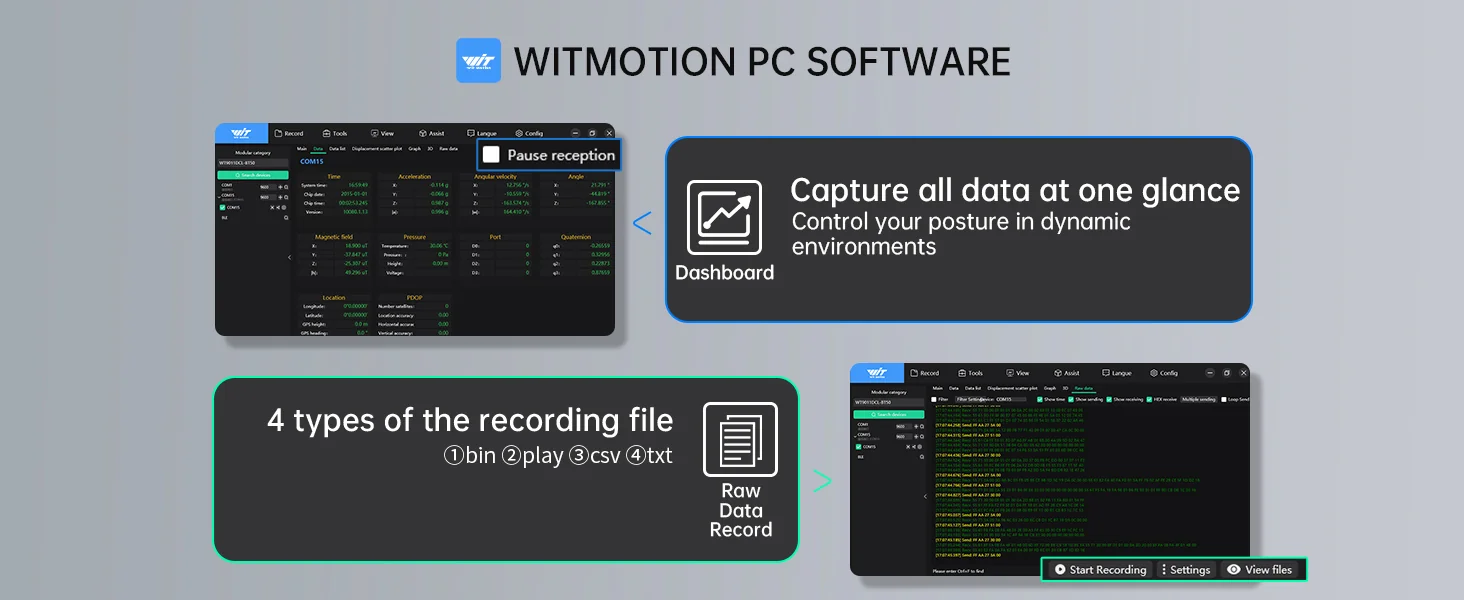Click BLE search icon in dashboard window
Screen dimensions: 1464x600
click(286, 218)
